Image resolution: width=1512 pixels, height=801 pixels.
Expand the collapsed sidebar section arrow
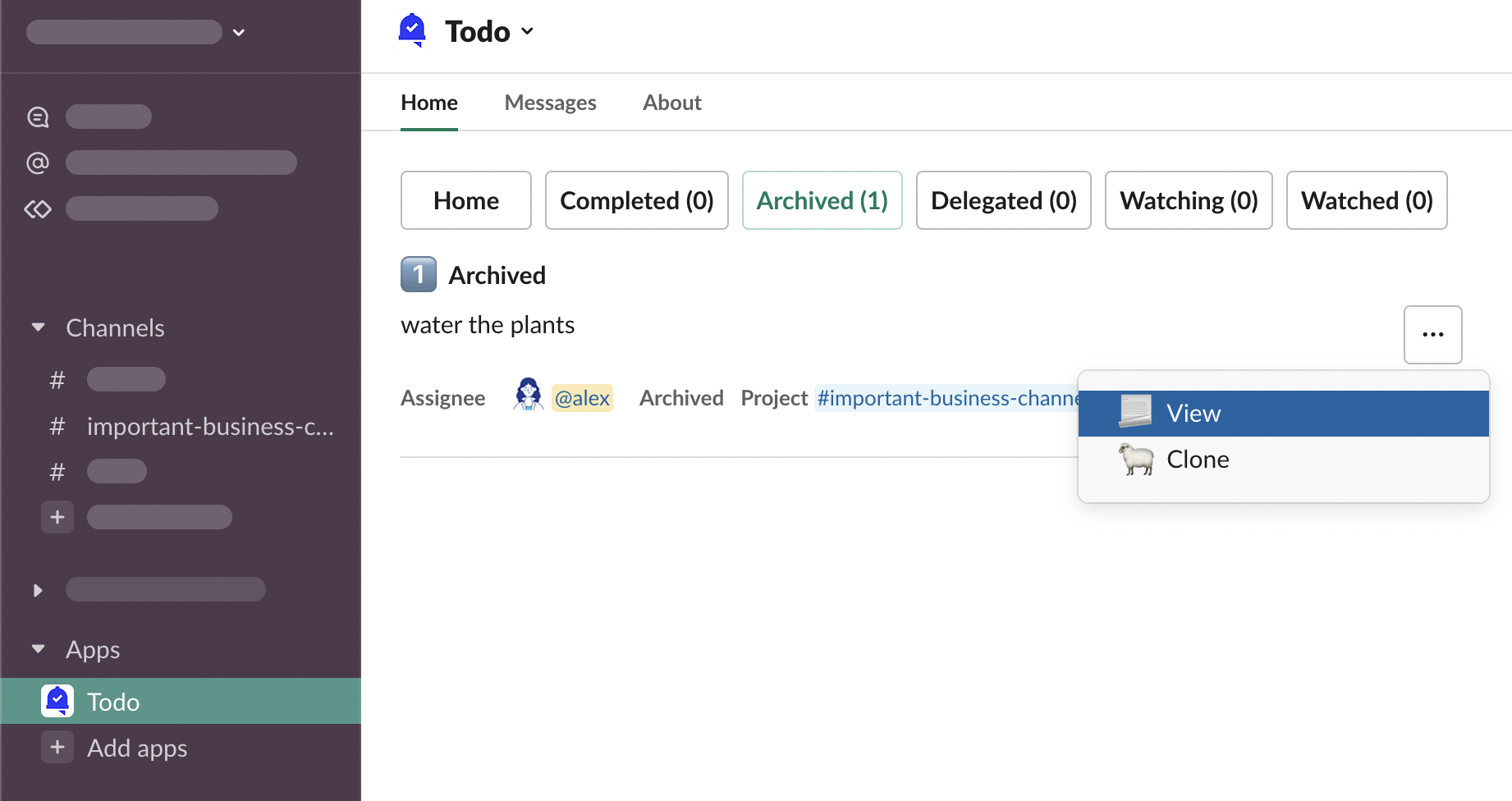(x=38, y=589)
